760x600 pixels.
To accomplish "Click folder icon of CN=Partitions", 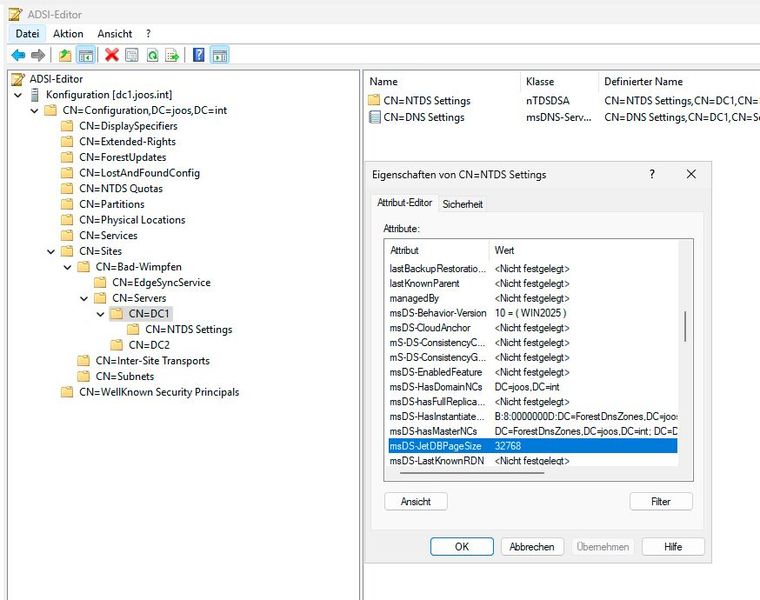I will (x=67, y=204).
